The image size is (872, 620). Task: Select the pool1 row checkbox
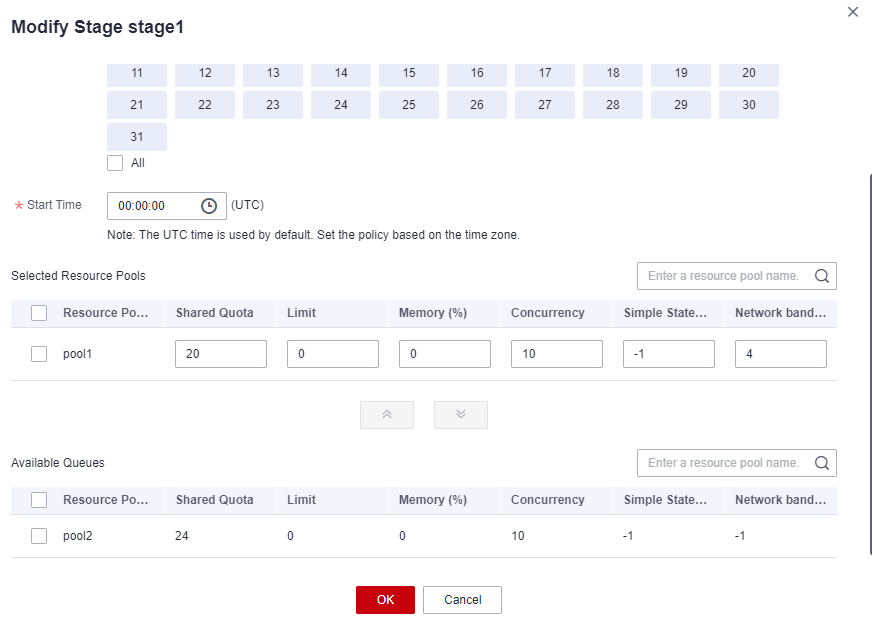(39, 354)
